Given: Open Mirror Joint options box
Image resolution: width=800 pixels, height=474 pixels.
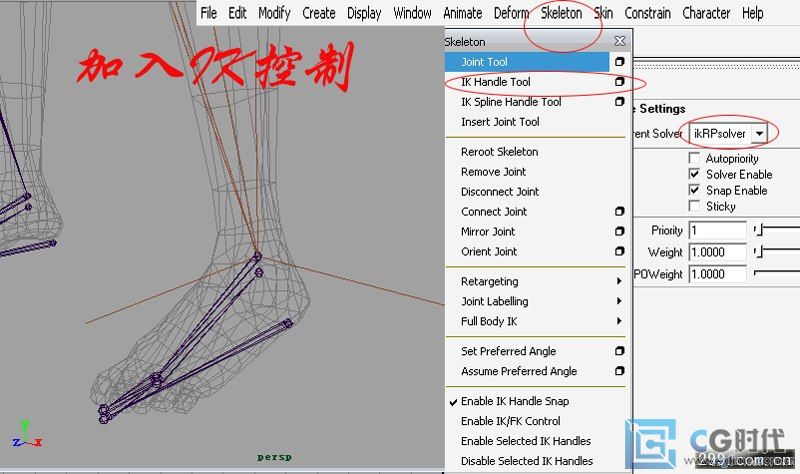Looking at the screenshot, I should [619, 231].
